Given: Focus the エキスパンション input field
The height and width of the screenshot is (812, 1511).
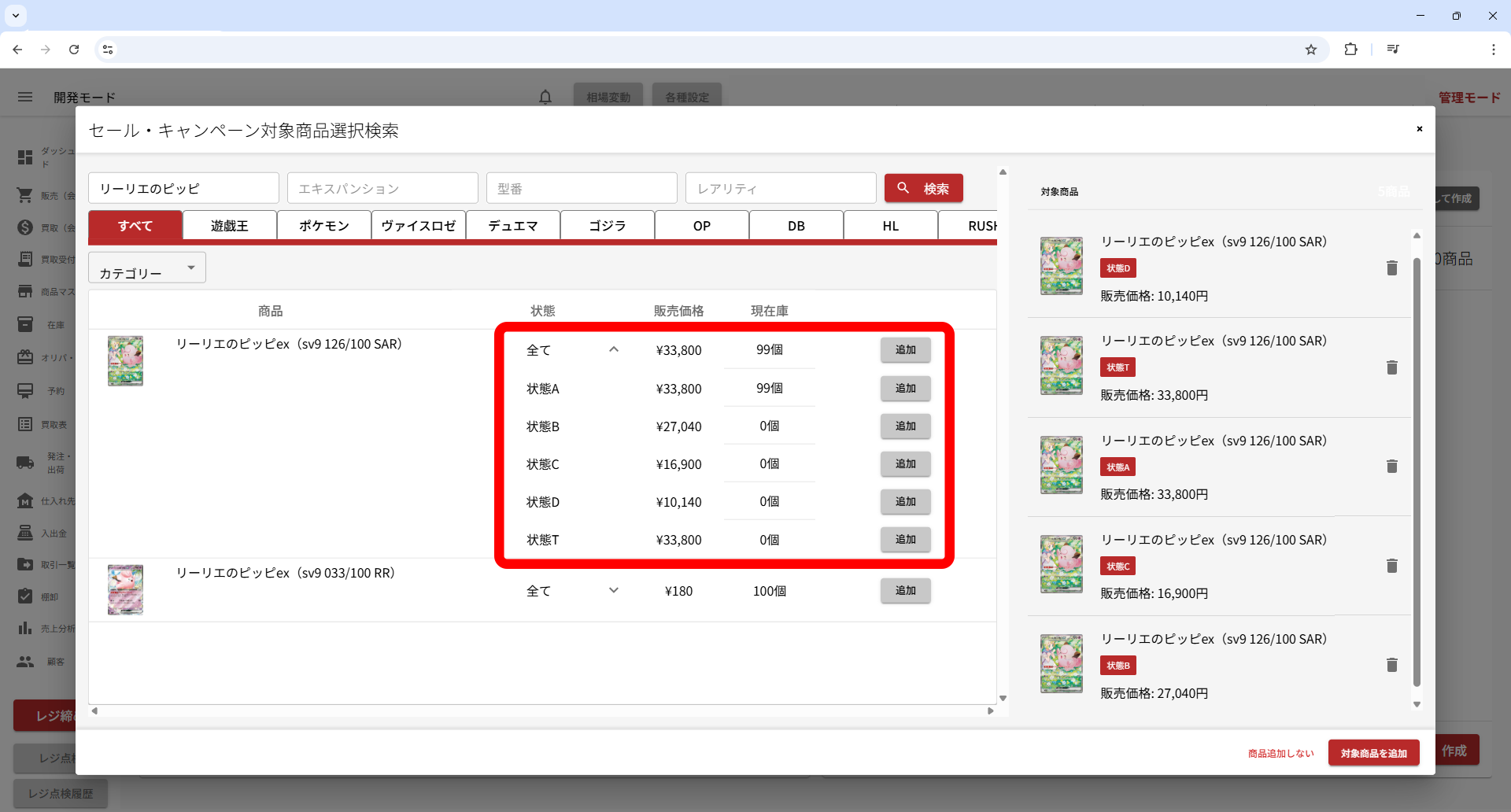Looking at the screenshot, I should (382, 189).
